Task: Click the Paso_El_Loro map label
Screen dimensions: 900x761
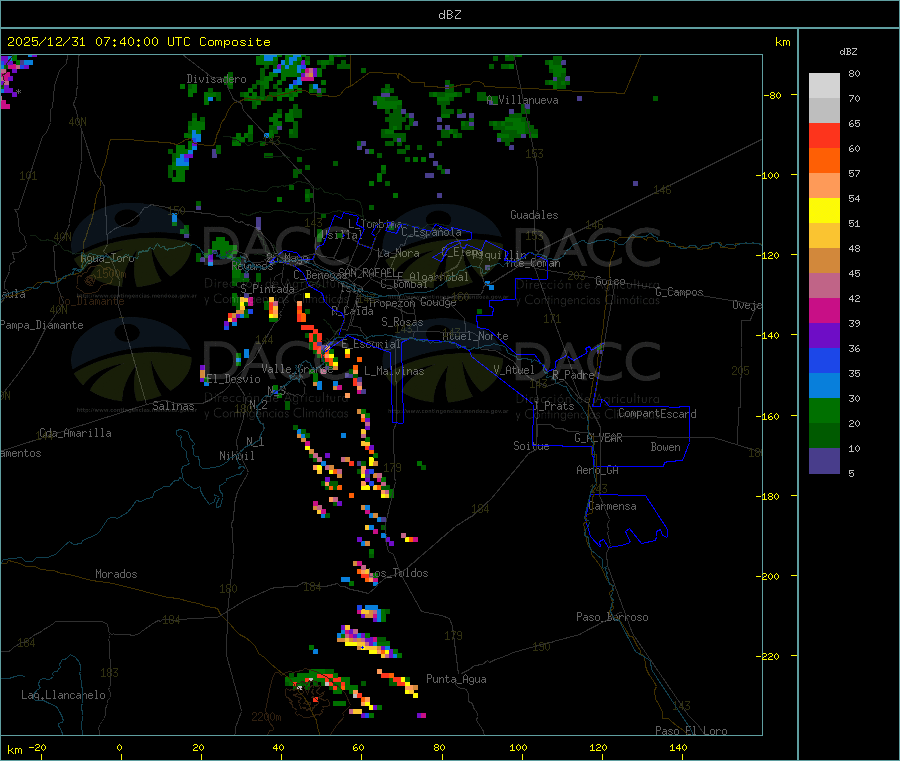Action: 692,731
